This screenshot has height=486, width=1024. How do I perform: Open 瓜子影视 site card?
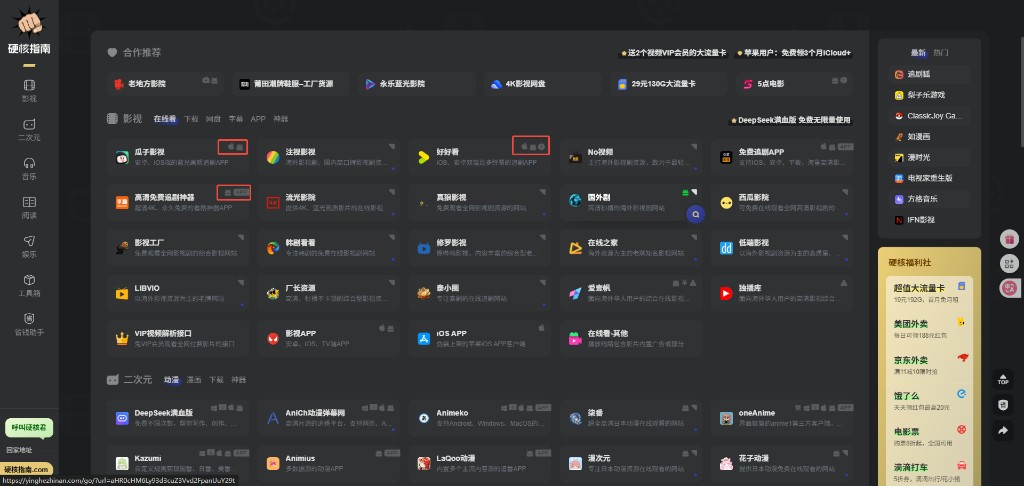tap(178, 157)
